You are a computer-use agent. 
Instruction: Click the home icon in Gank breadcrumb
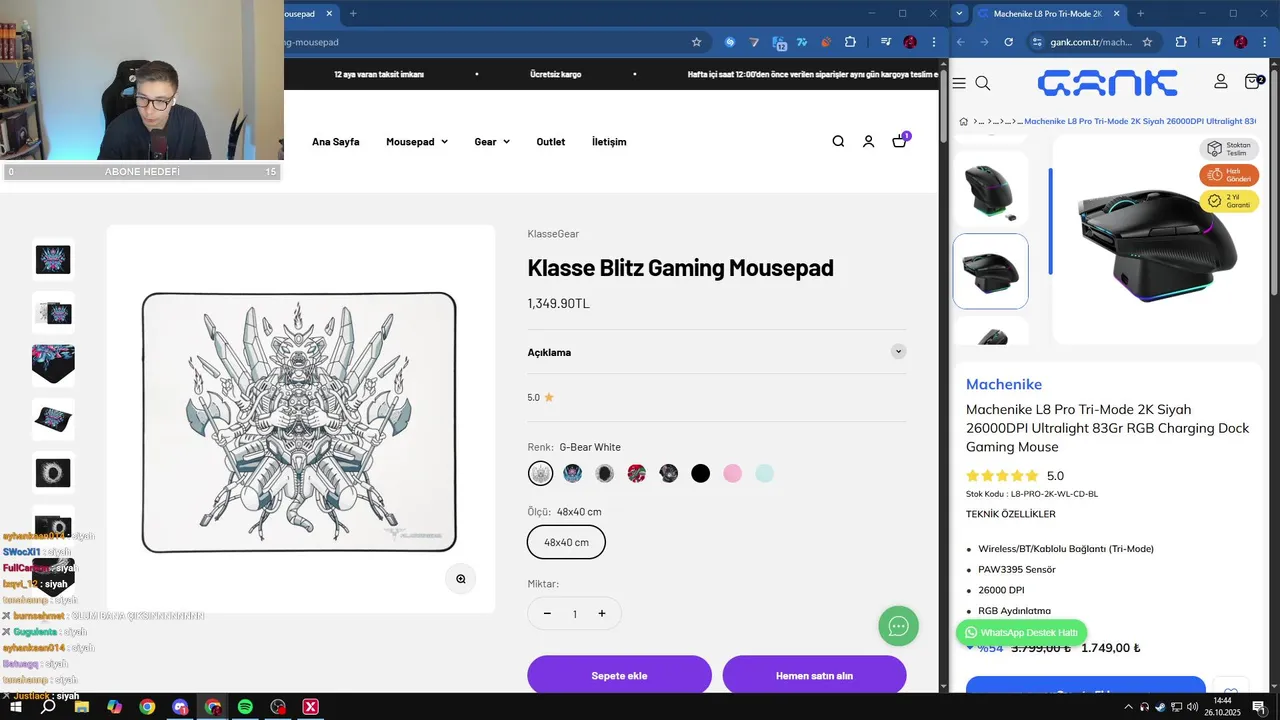[x=963, y=121]
